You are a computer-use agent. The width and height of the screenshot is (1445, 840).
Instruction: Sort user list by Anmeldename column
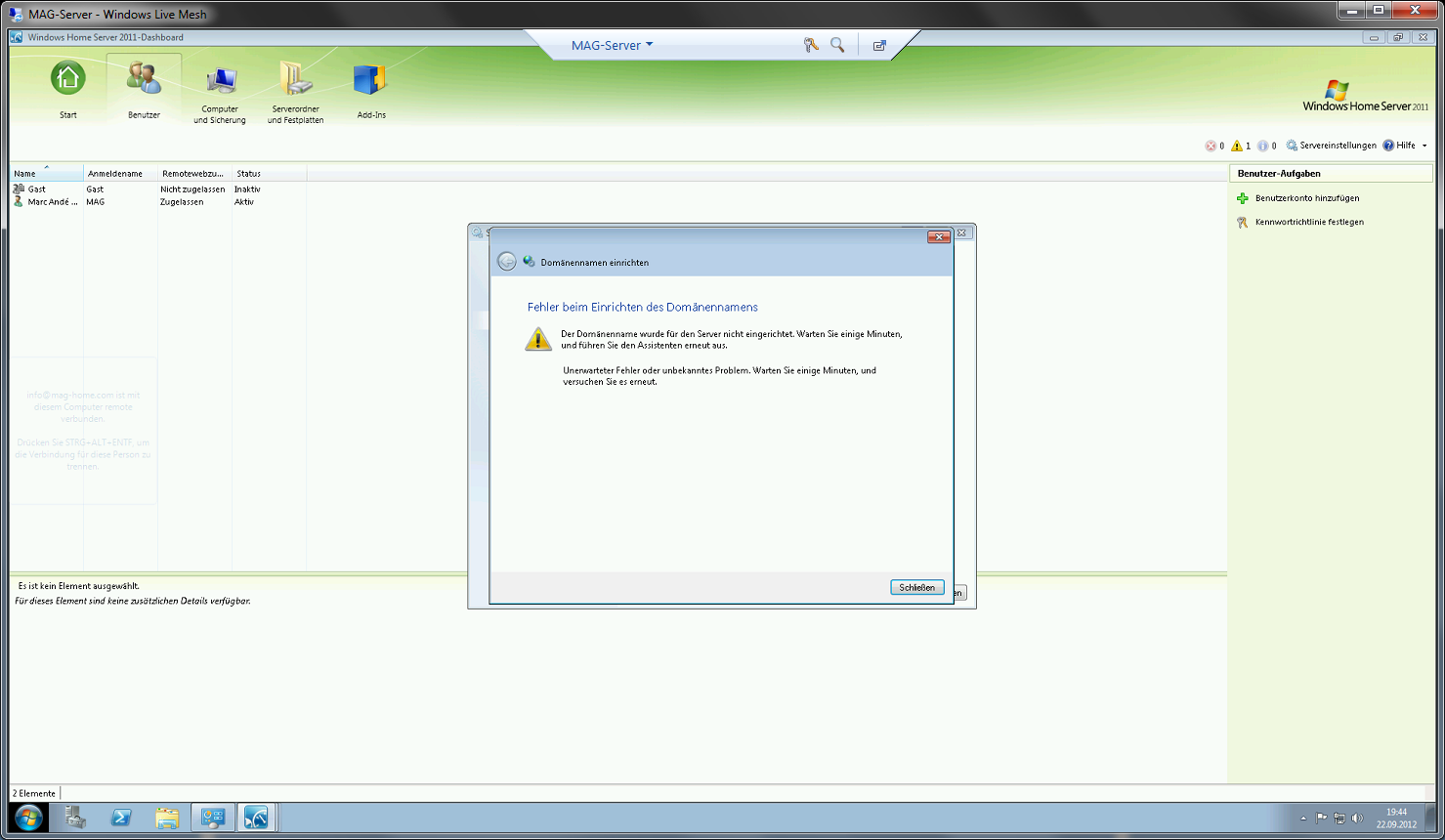120,173
